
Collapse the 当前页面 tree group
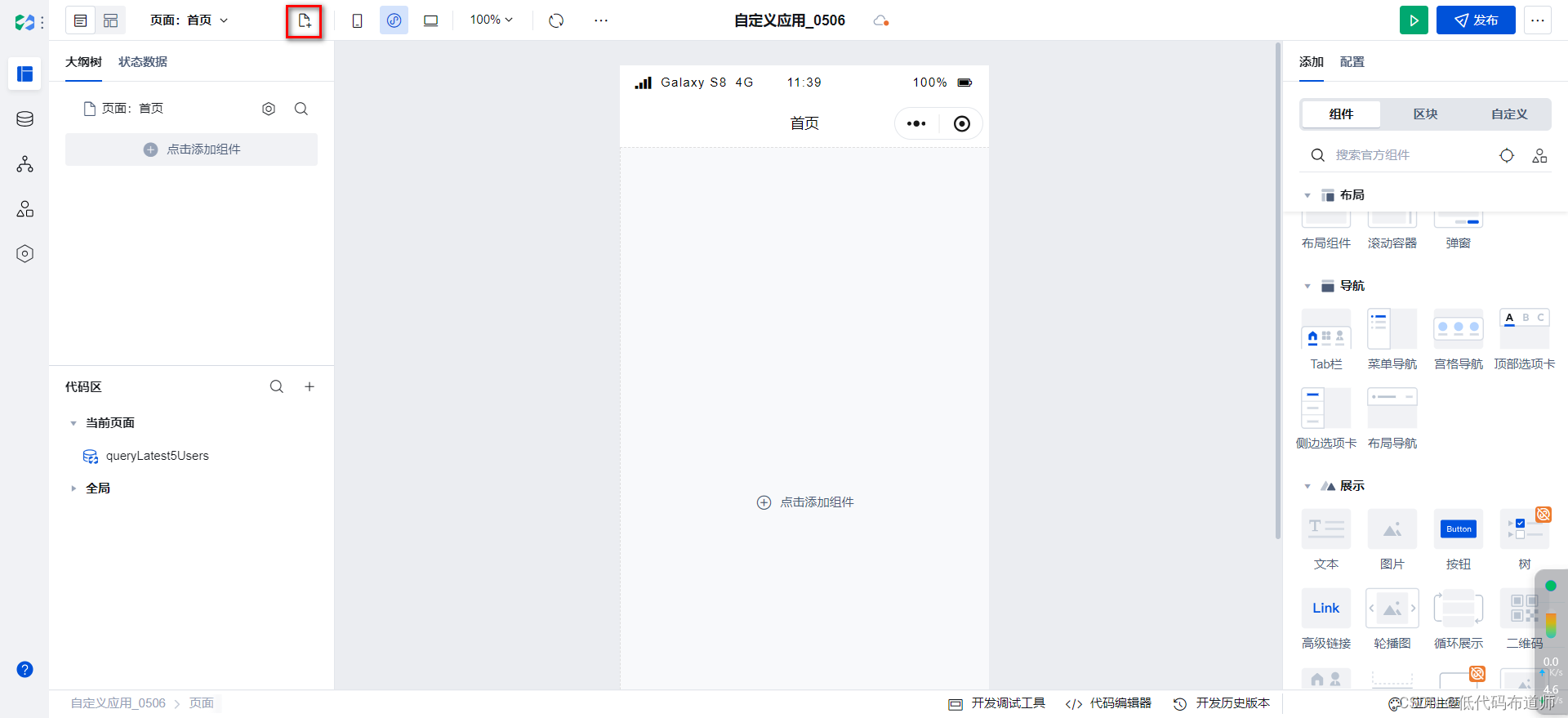(73, 423)
